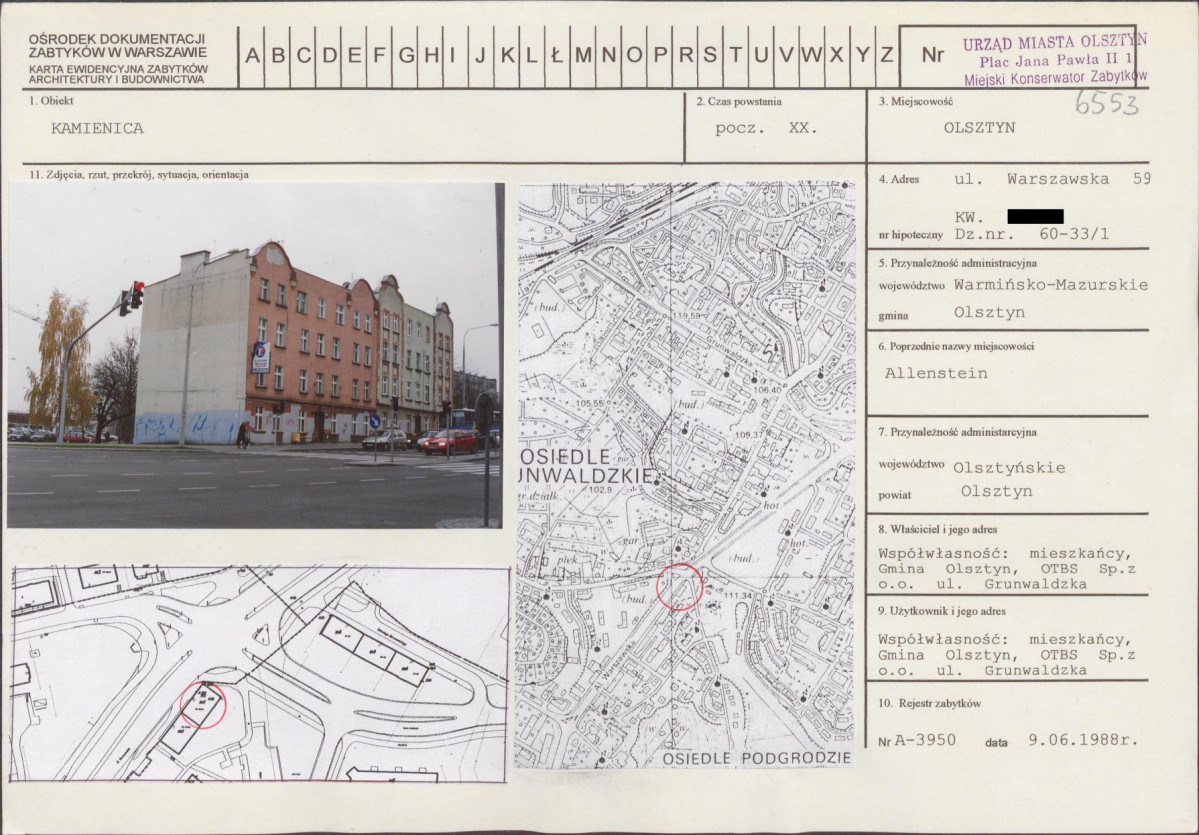Select the Allenstein former name text
Image resolution: width=1199 pixels, height=835 pixels.
click(936, 373)
